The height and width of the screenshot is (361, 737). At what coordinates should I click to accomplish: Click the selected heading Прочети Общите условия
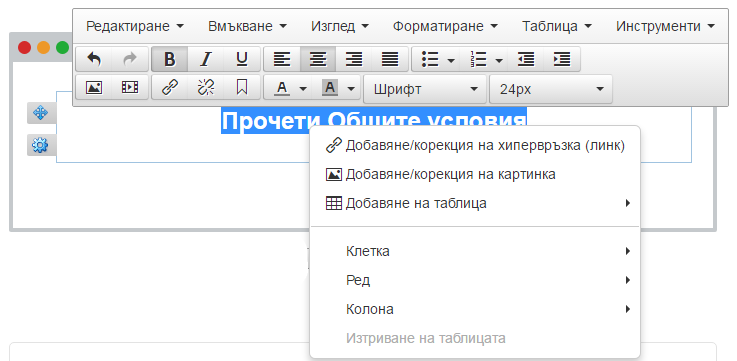click(374, 121)
